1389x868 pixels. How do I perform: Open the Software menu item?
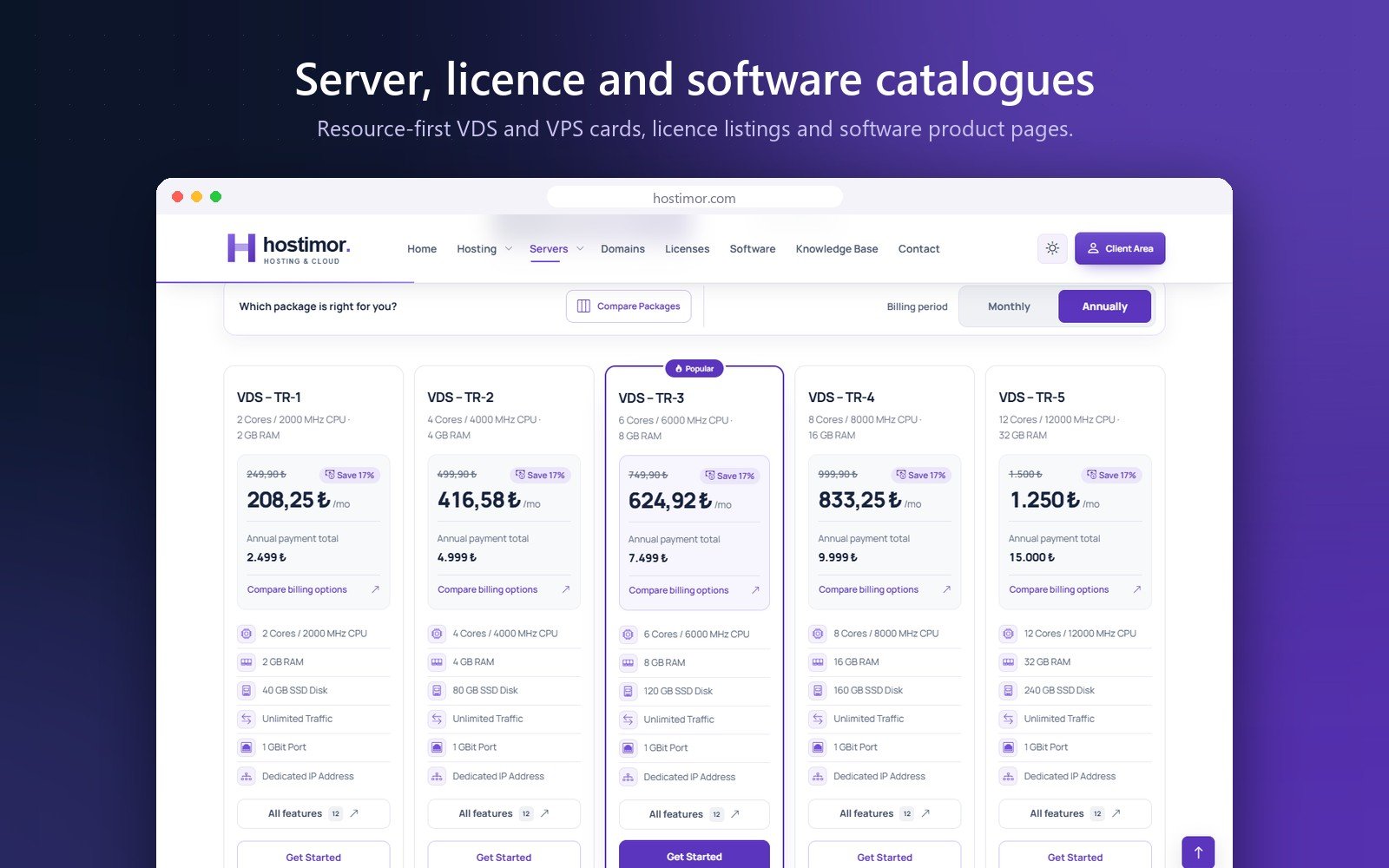[x=753, y=249]
